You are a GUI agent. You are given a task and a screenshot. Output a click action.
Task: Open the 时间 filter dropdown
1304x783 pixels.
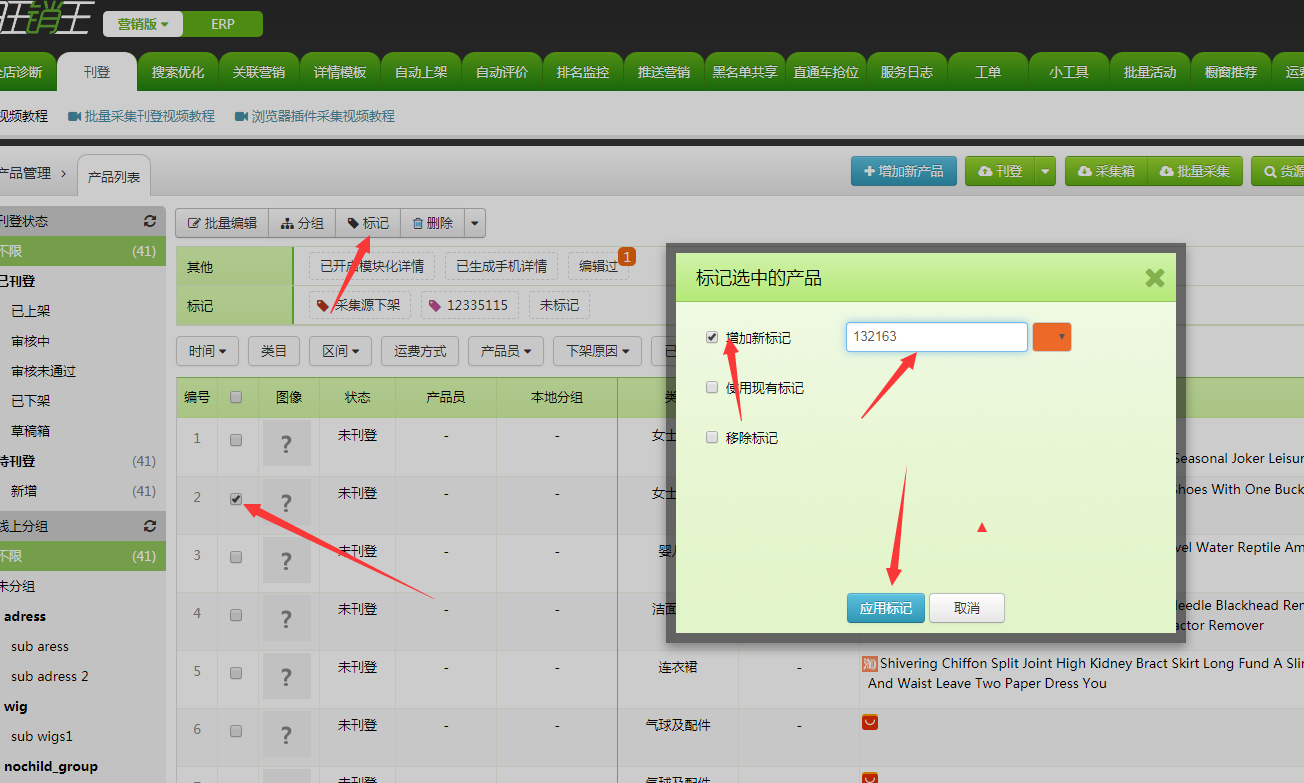(207, 351)
